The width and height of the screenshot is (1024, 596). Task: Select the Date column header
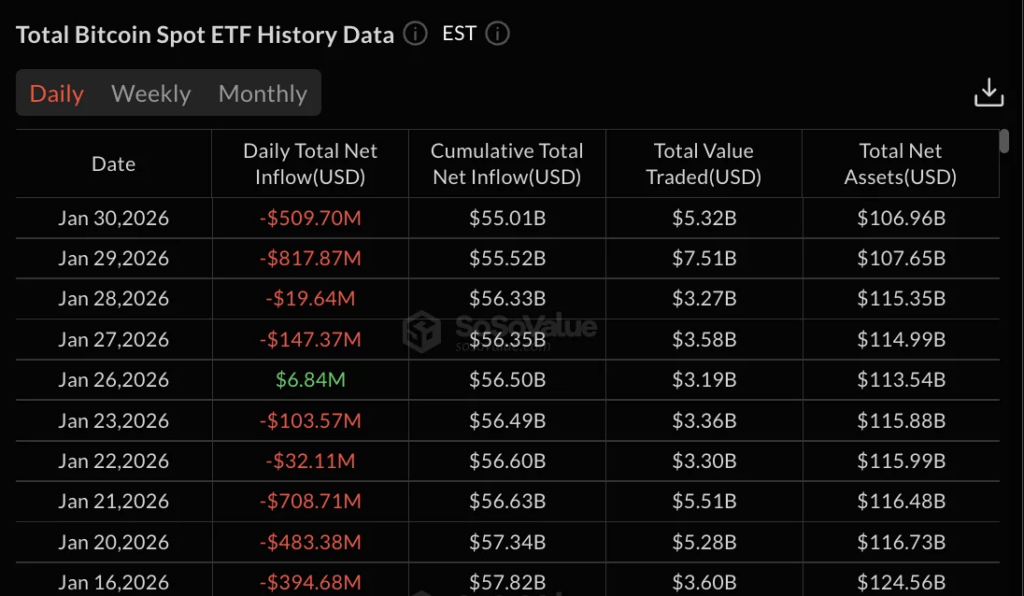pyautogui.click(x=112, y=163)
